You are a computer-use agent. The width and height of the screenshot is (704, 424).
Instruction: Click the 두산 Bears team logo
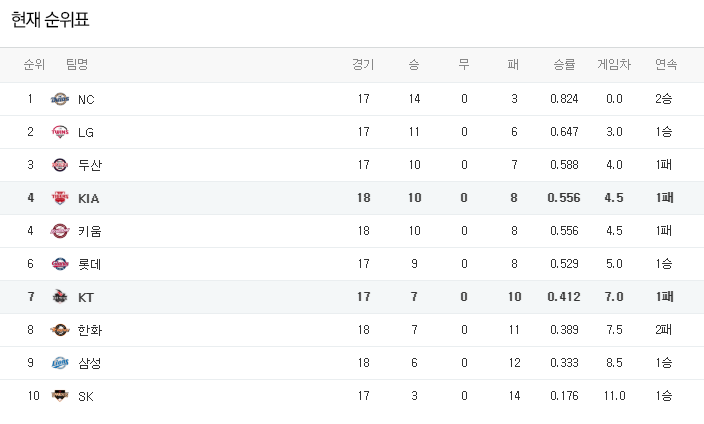[60, 165]
